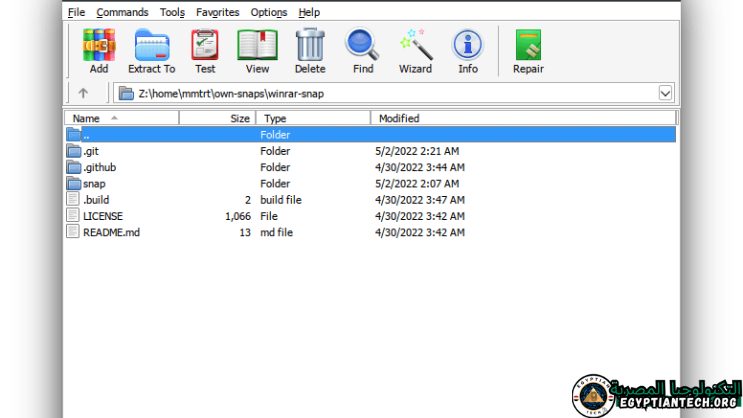
Task: Expand the address path dropdown
Action: (x=666, y=93)
